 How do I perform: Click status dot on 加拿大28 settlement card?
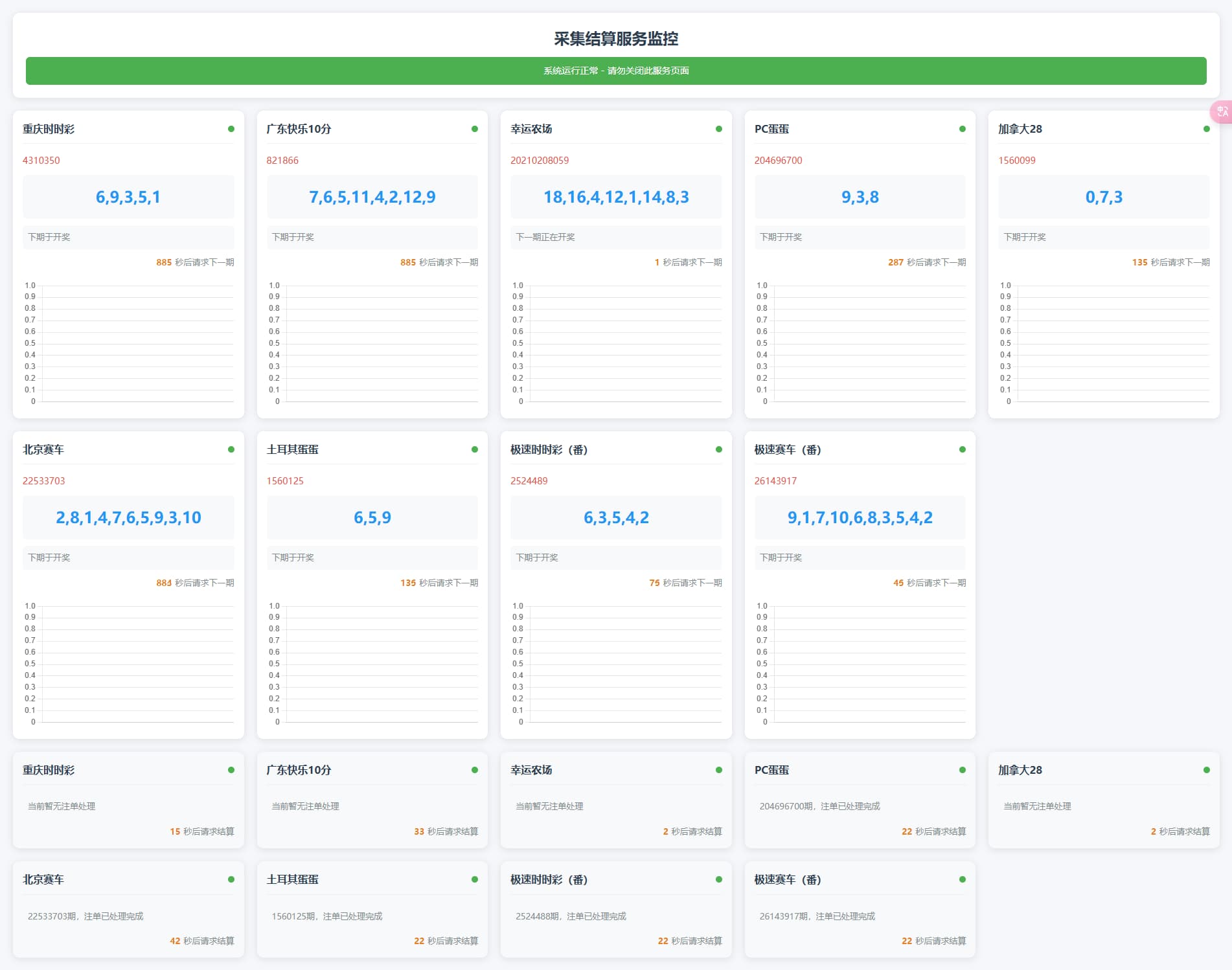pyautogui.click(x=1206, y=770)
